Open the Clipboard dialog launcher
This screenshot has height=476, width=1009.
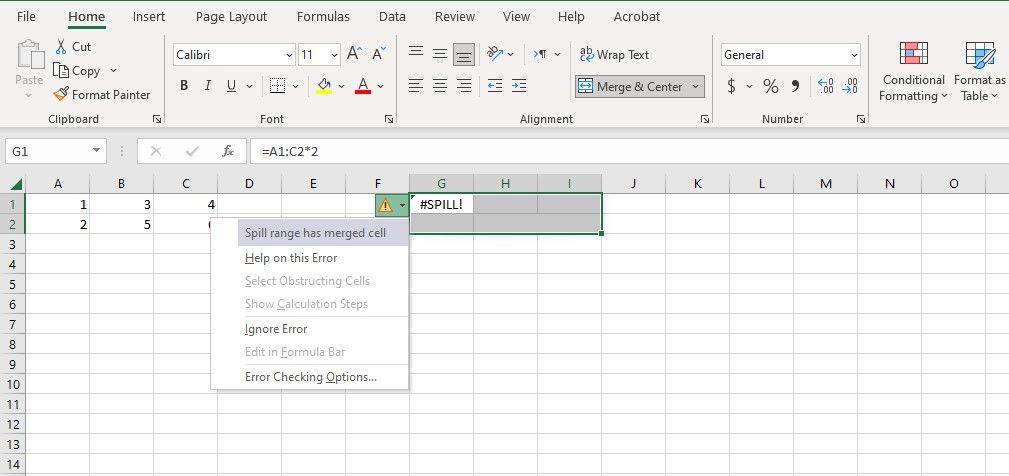coord(157,119)
